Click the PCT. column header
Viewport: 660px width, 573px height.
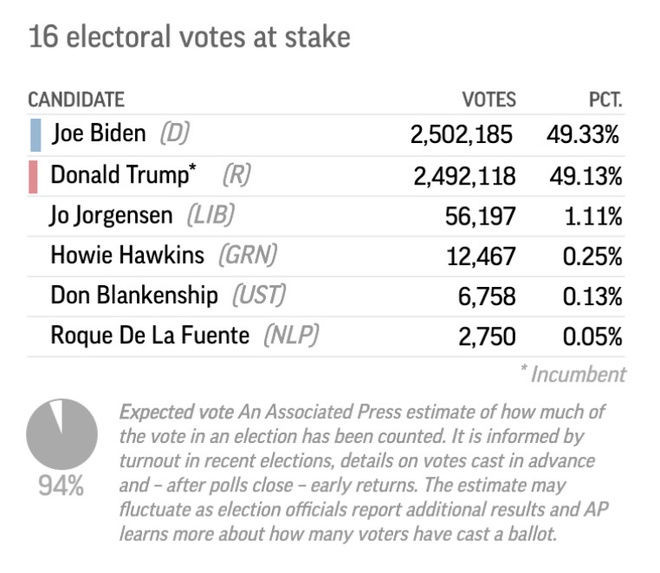605,99
